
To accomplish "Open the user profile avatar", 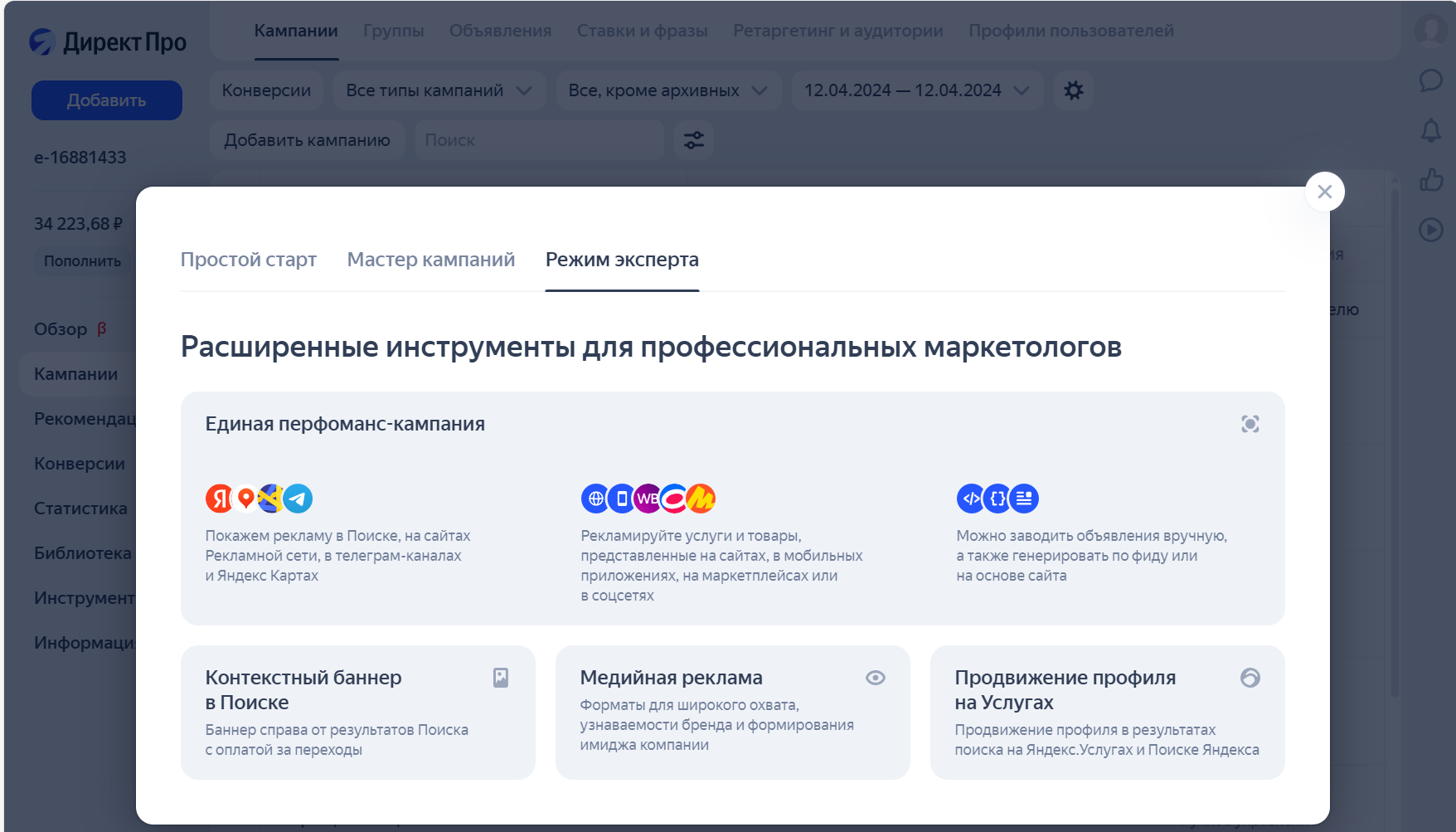I will 1430,30.
